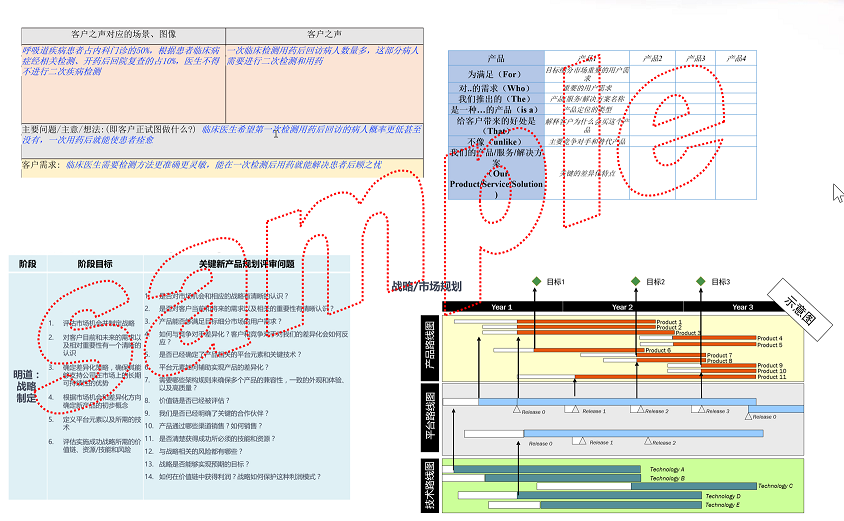Select the 明道：战略制定 stage cell
Viewport: 844px width, 521px height.
(26, 384)
